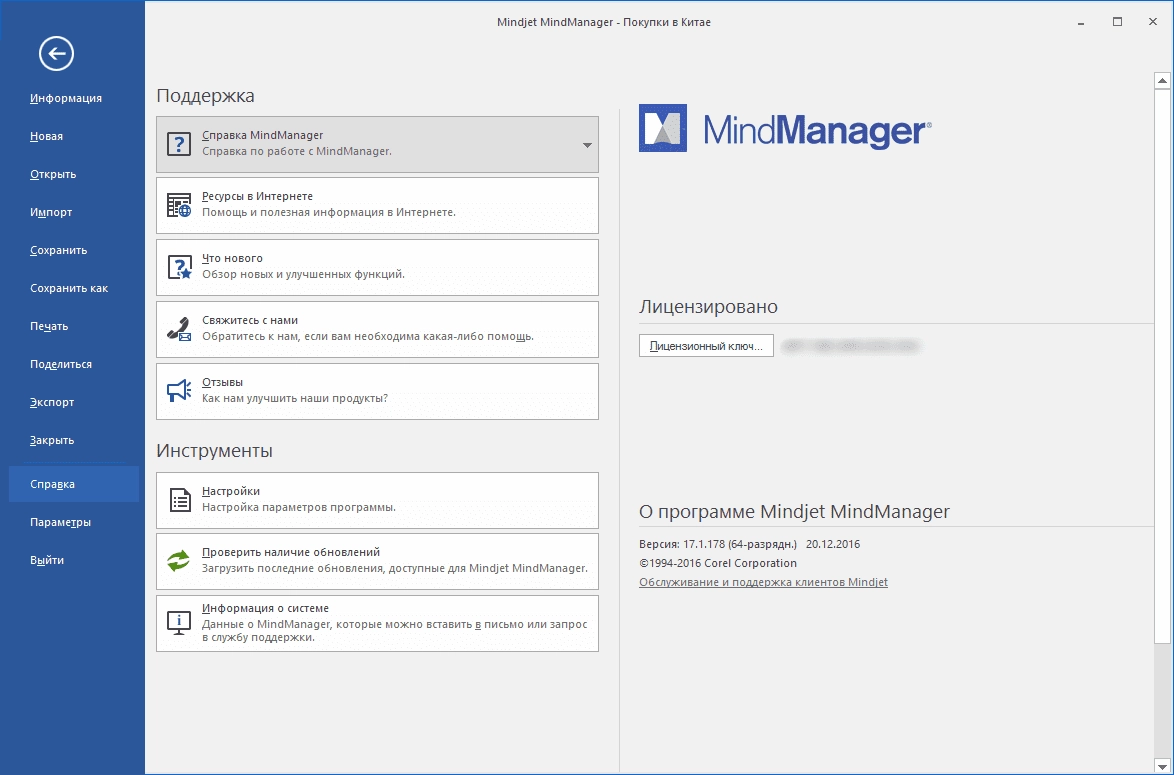Minimize the MindManager window
Image resolution: width=1174 pixels, height=775 pixels.
click(1081, 22)
